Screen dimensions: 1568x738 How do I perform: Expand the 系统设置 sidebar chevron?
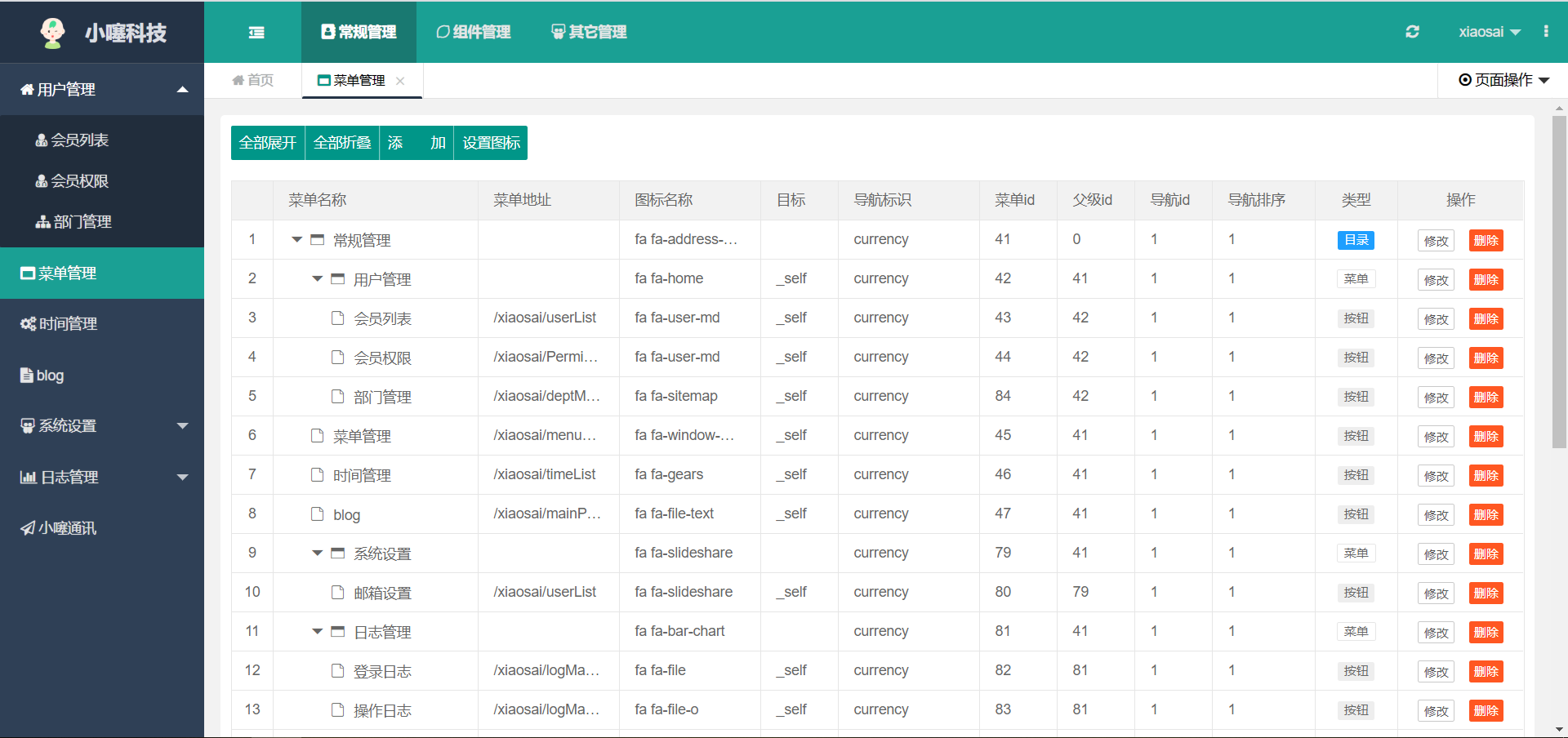click(x=183, y=425)
